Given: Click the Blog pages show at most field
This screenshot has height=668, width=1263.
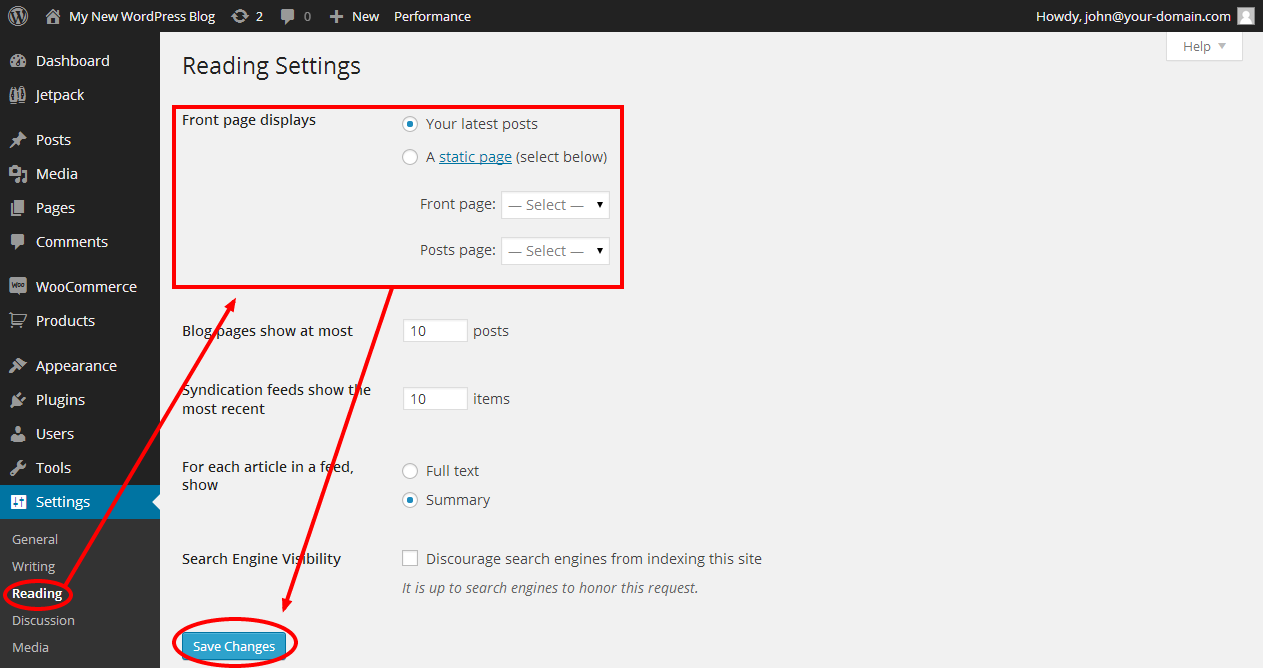Looking at the screenshot, I should [x=434, y=330].
